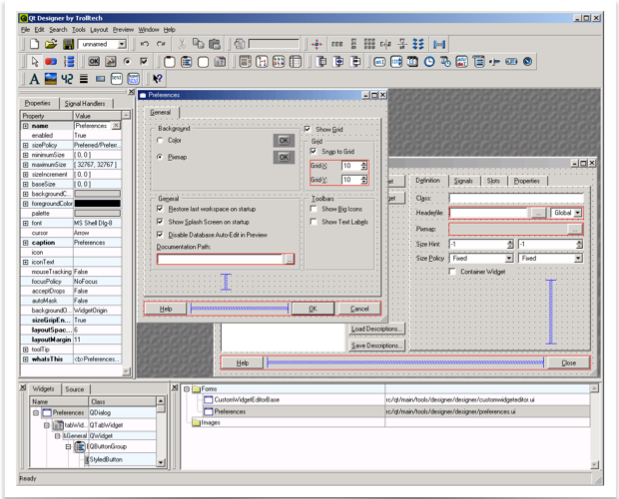The width and height of the screenshot is (619, 499).
Task: Uncheck Show Splash Screen on startup
Action: [162, 221]
